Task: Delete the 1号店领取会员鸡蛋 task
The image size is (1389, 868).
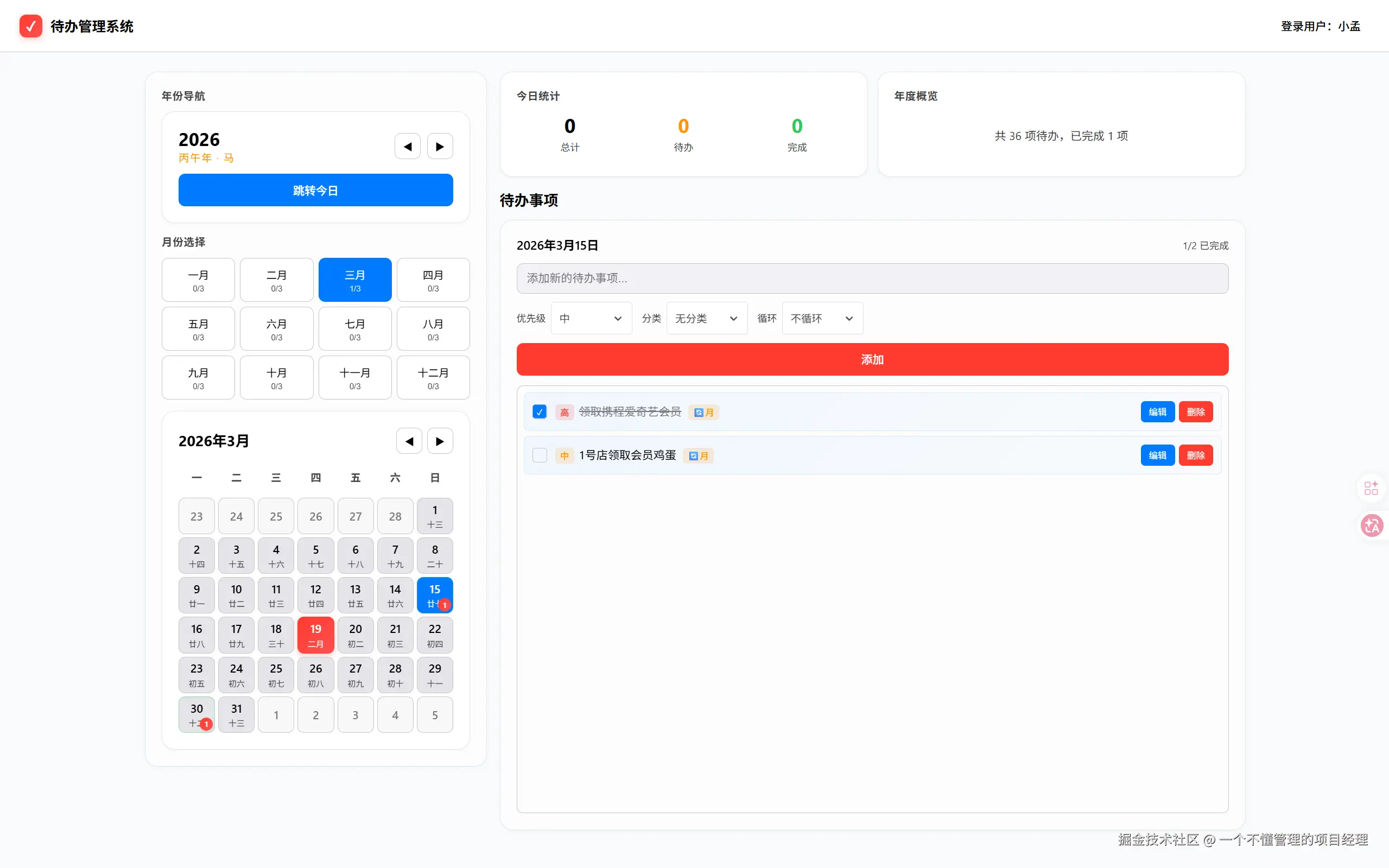Action: pos(1196,455)
